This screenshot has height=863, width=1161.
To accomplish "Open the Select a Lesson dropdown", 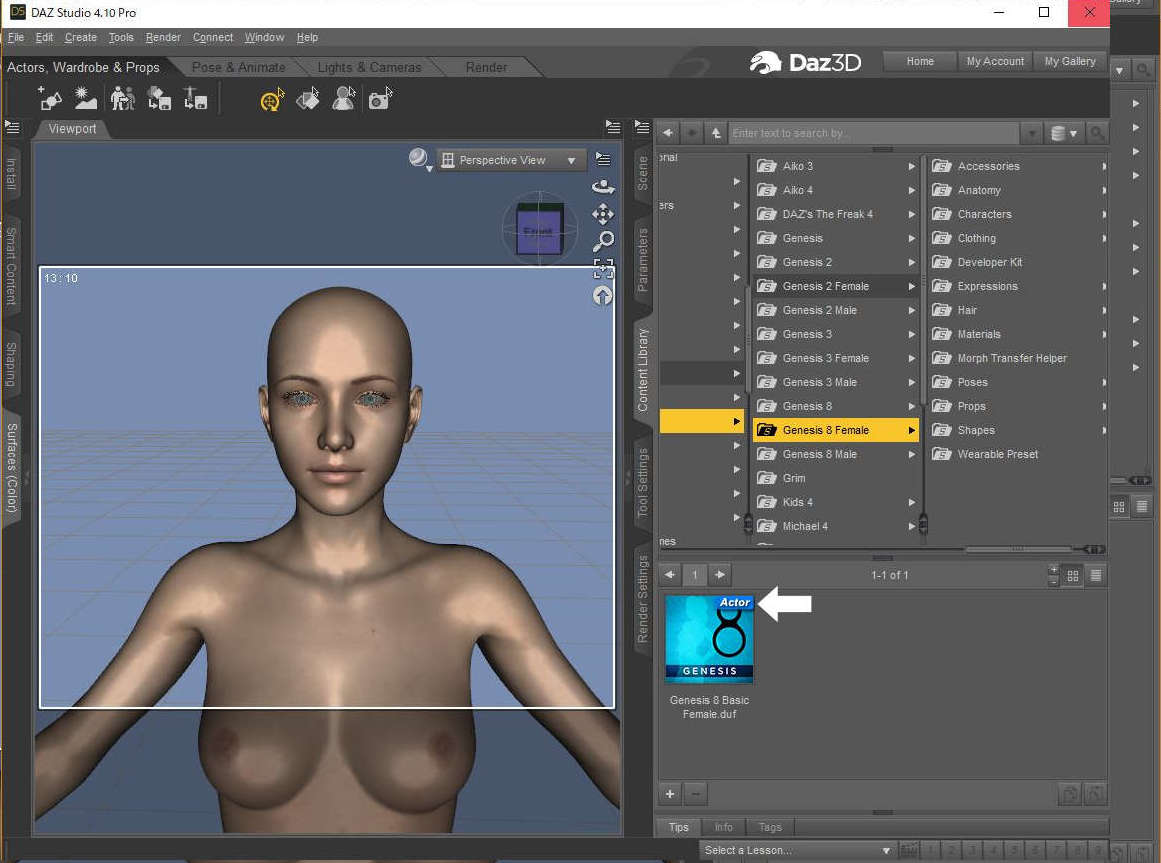I will pos(797,850).
